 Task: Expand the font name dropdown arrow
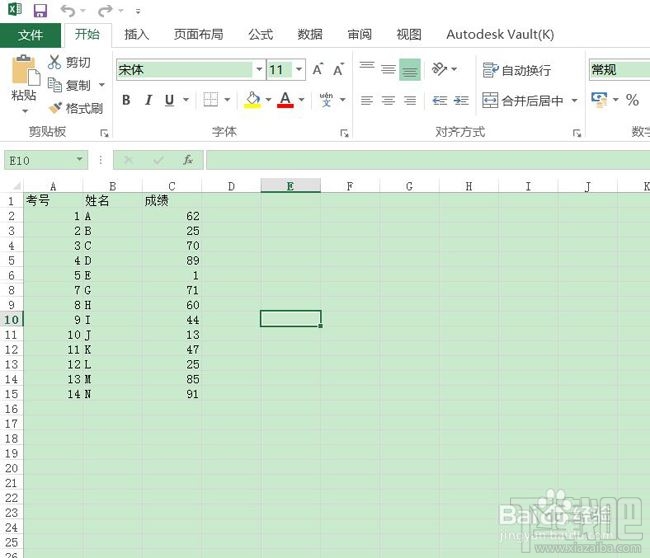click(259, 70)
